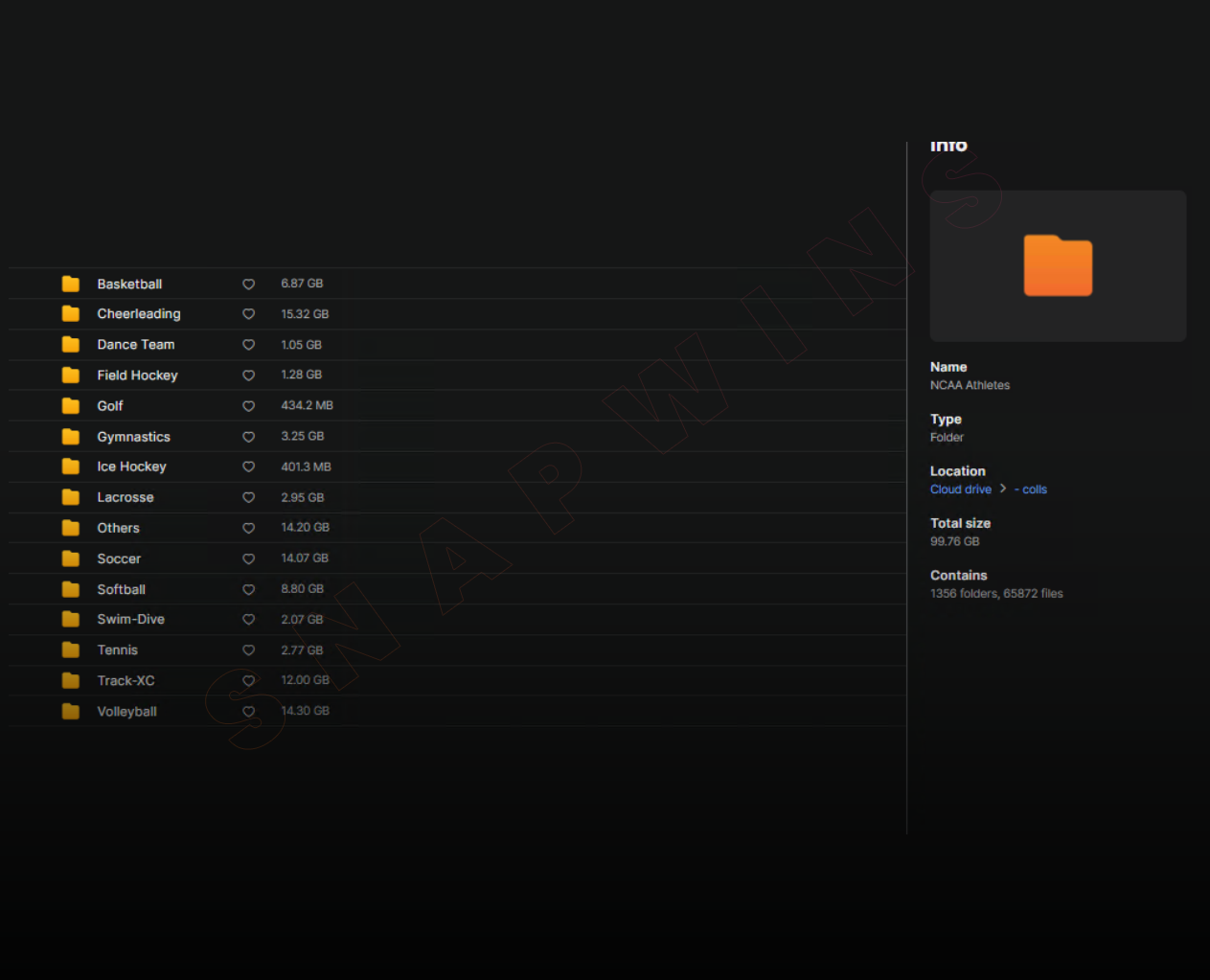Follow the Cloud drive location link
Viewport: 1210px width, 980px height.
[960, 490]
